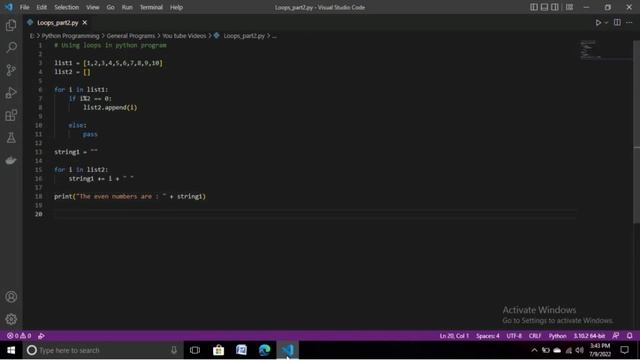Select interpreter 3.10.2 64-bit
This screenshot has height=360, width=640.
(589, 336)
